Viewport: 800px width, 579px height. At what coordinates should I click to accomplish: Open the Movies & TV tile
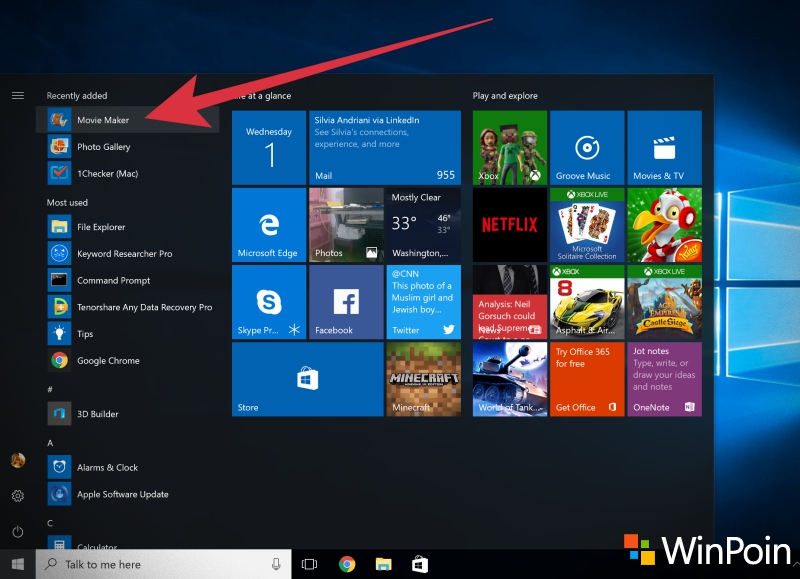point(664,147)
